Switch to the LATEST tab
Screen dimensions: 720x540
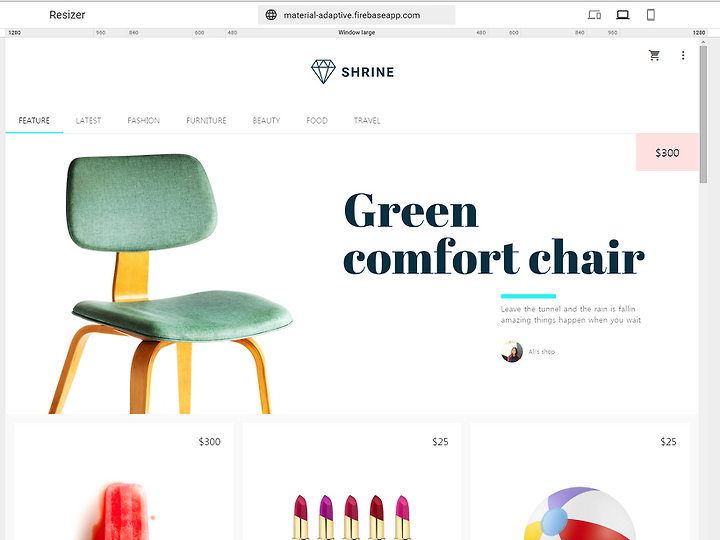(88, 121)
